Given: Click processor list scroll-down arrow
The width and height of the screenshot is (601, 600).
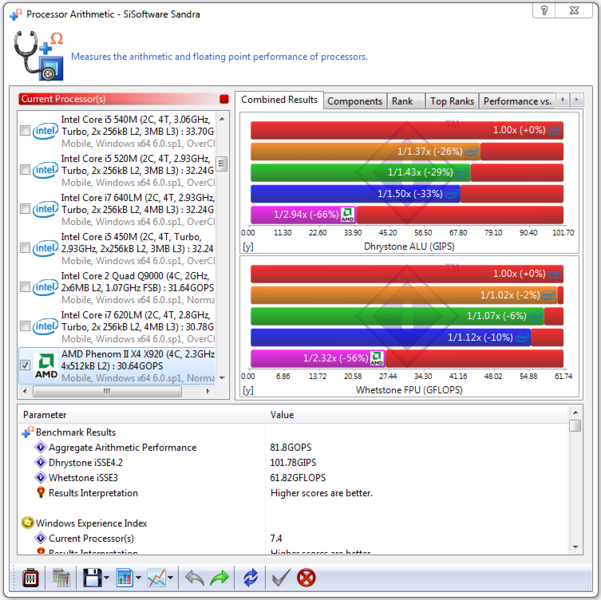Looking at the screenshot, I should point(222,378).
